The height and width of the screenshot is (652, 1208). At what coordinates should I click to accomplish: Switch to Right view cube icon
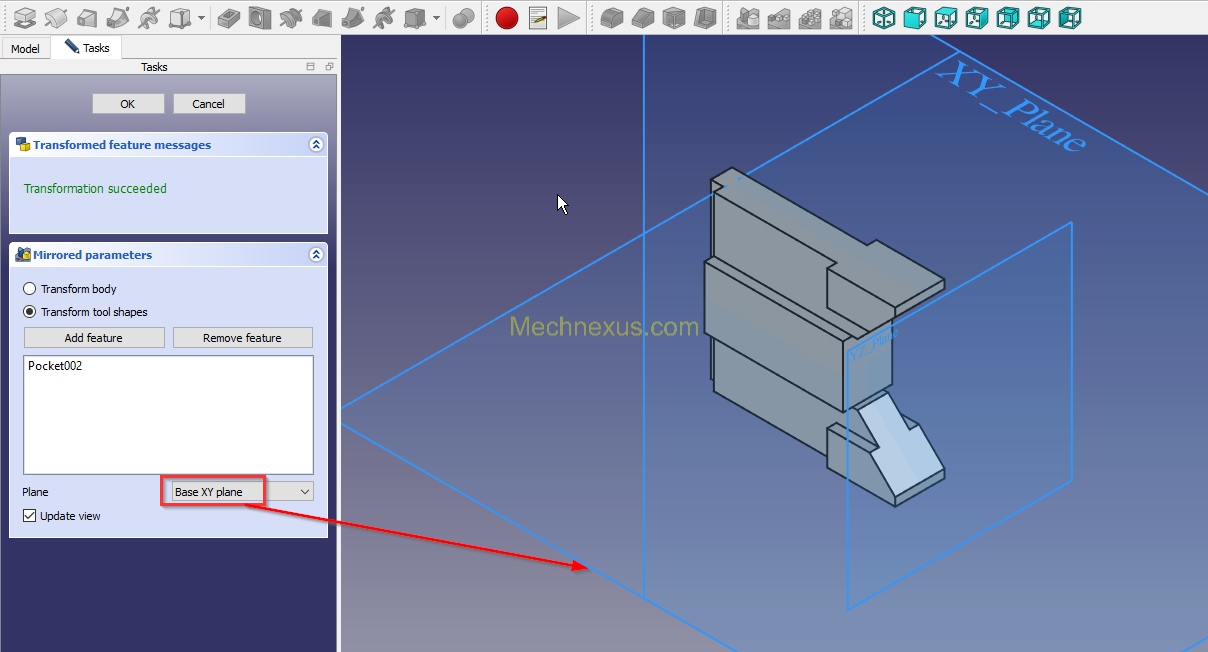[976, 17]
